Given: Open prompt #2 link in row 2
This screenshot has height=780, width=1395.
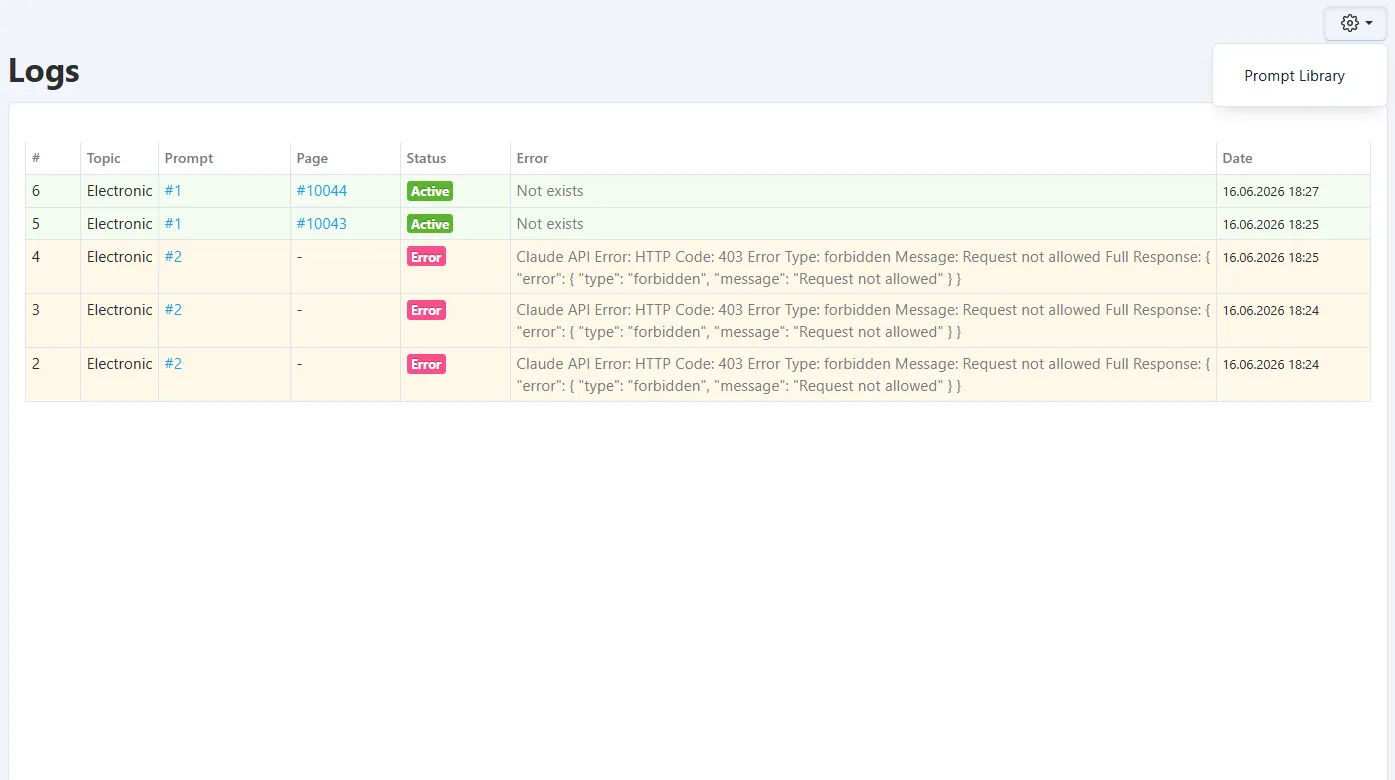Looking at the screenshot, I should [x=173, y=364].
